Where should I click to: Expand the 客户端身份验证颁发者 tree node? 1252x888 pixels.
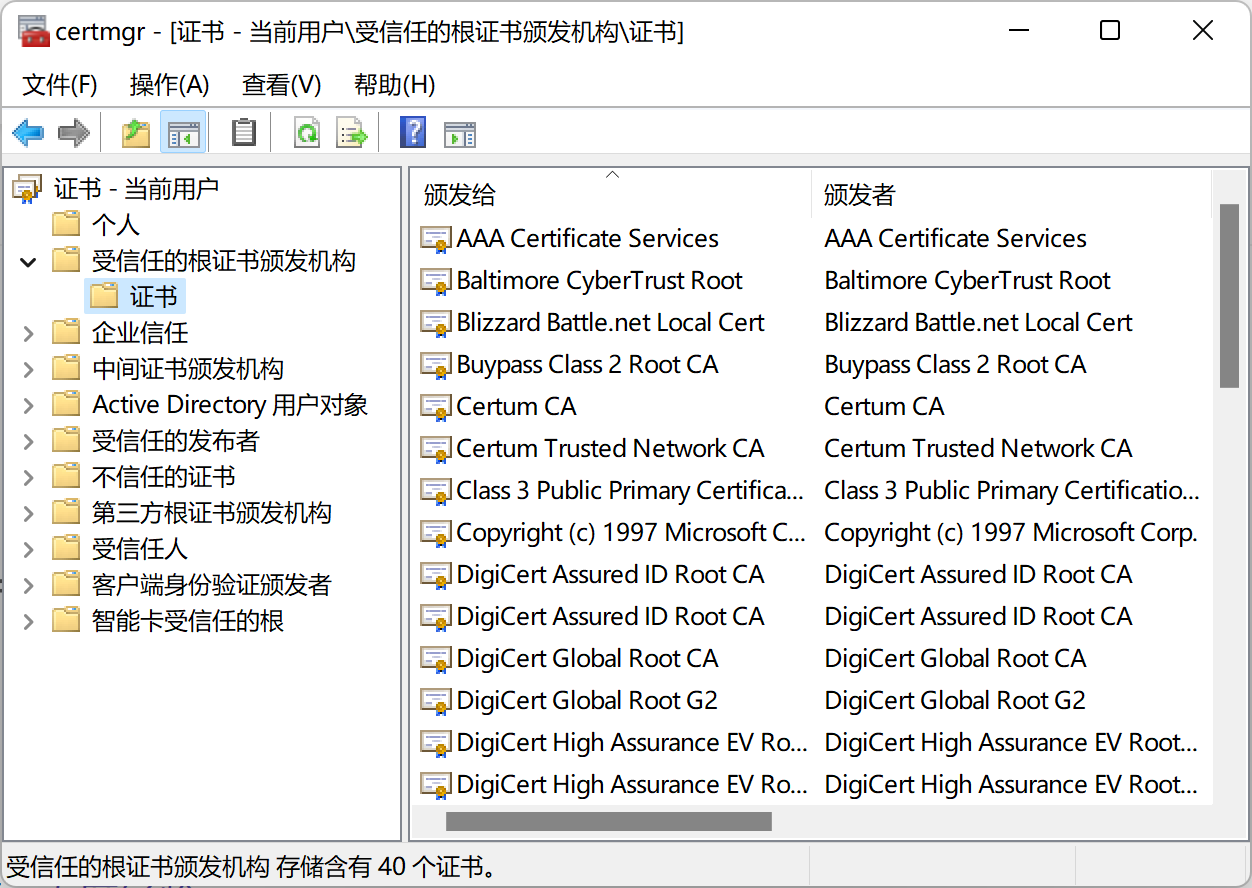pos(28,585)
